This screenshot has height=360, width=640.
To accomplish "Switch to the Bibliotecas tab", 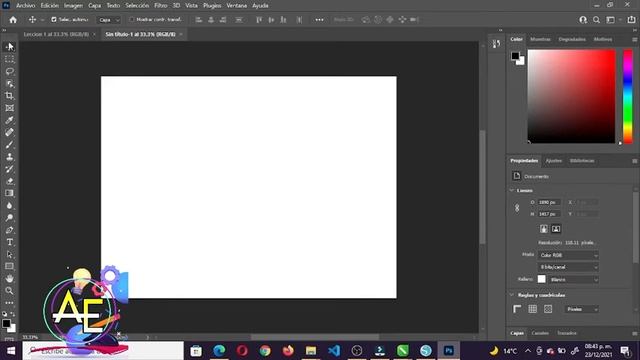I will coord(582,161).
